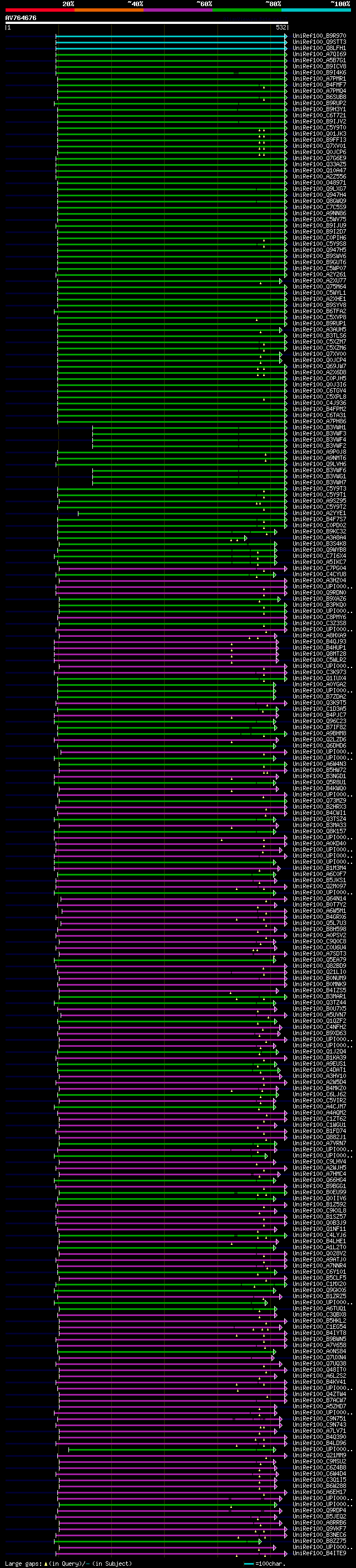Click the orange ~40% identity legend segment

point(109,10)
